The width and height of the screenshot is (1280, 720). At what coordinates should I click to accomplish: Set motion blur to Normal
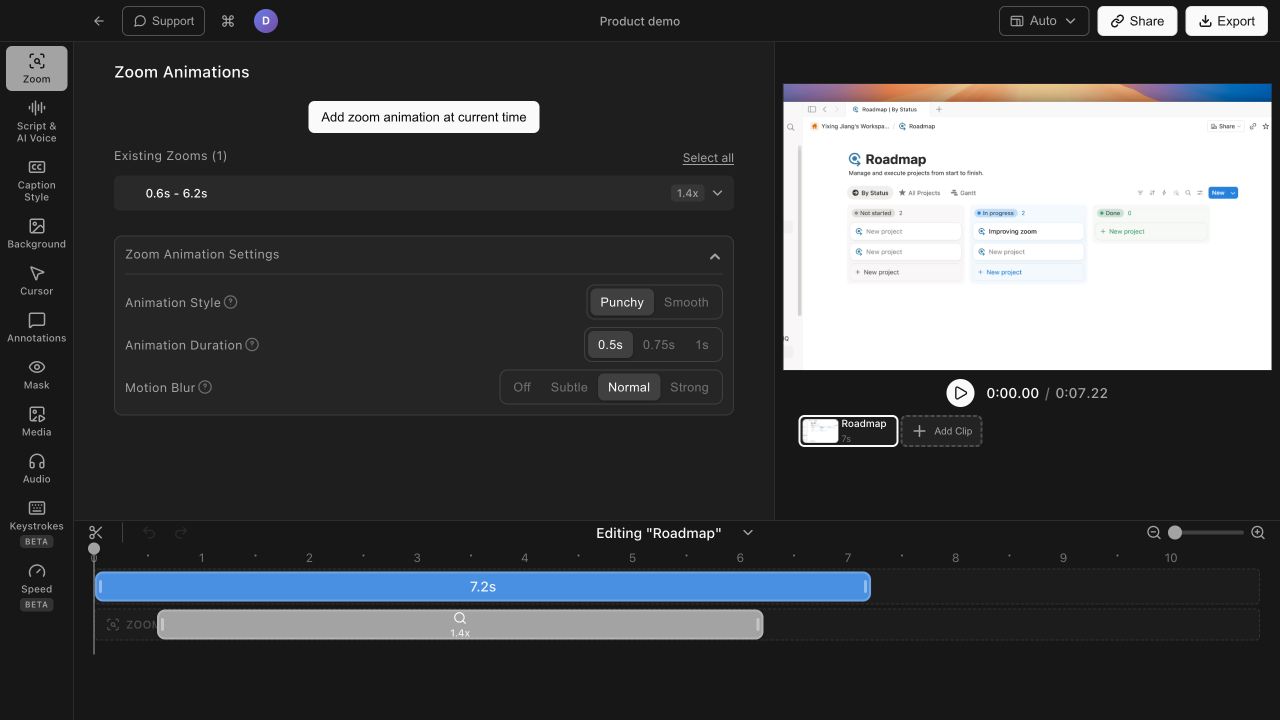click(x=629, y=387)
